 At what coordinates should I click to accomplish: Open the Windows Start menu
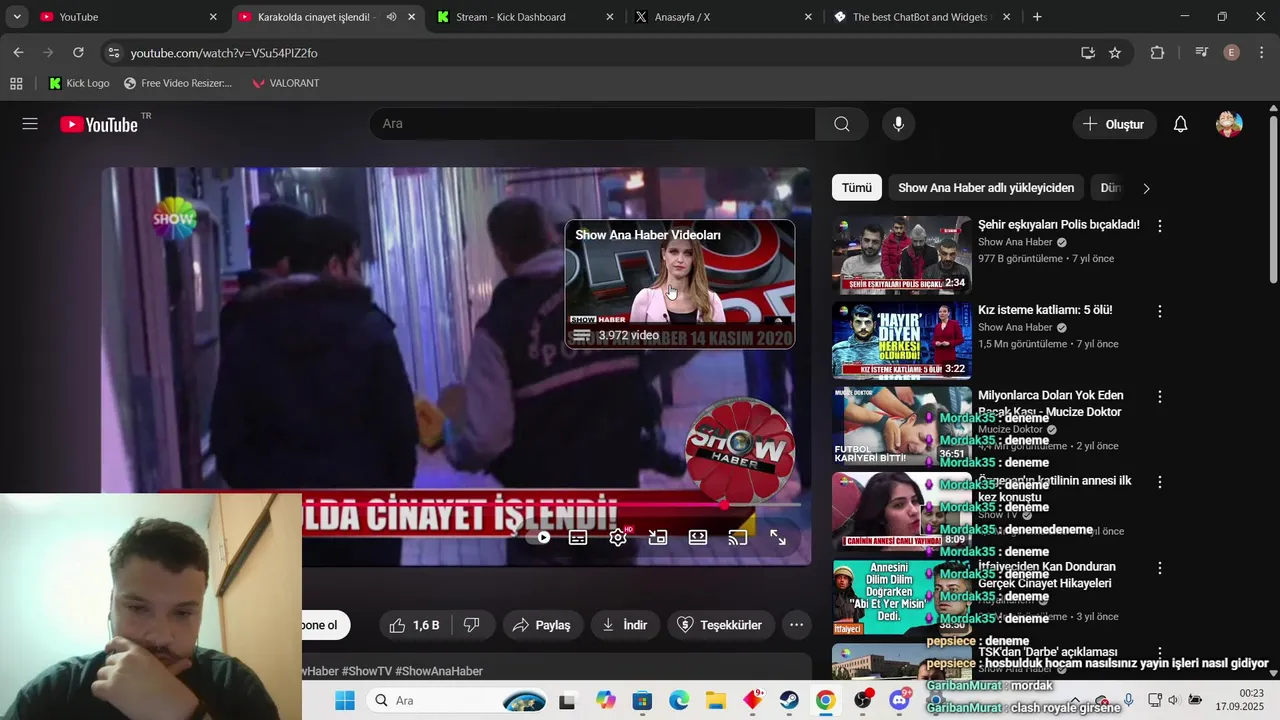pos(345,700)
